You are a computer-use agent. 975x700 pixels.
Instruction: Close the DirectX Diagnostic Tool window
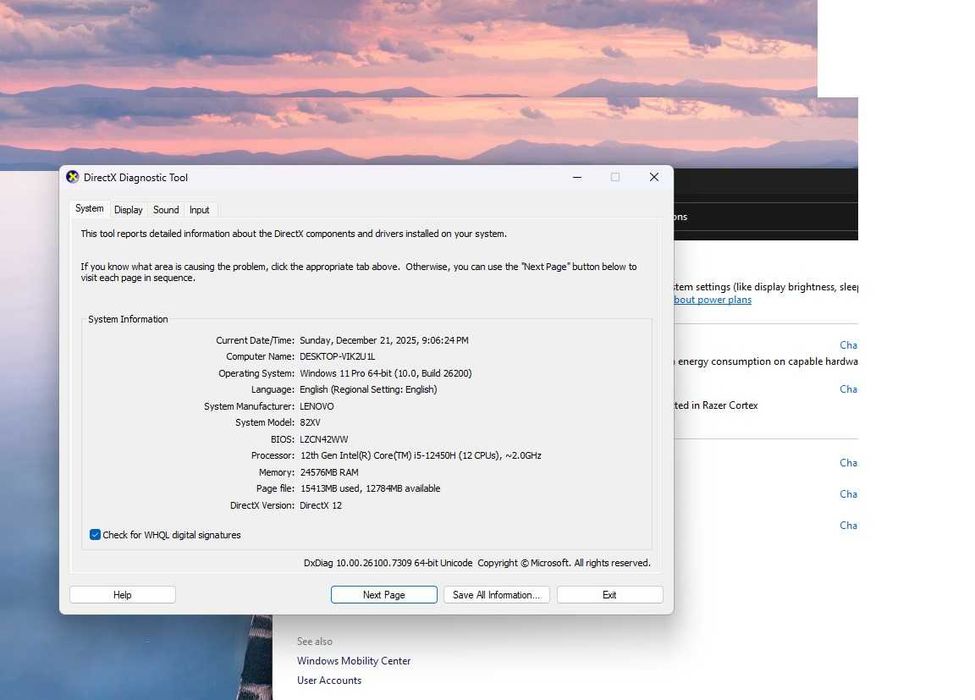click(654, 177)
